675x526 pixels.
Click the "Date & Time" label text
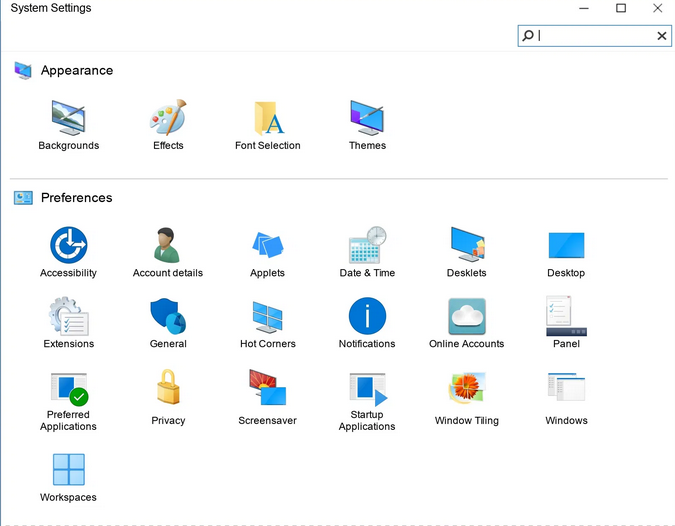pos(367,273)
